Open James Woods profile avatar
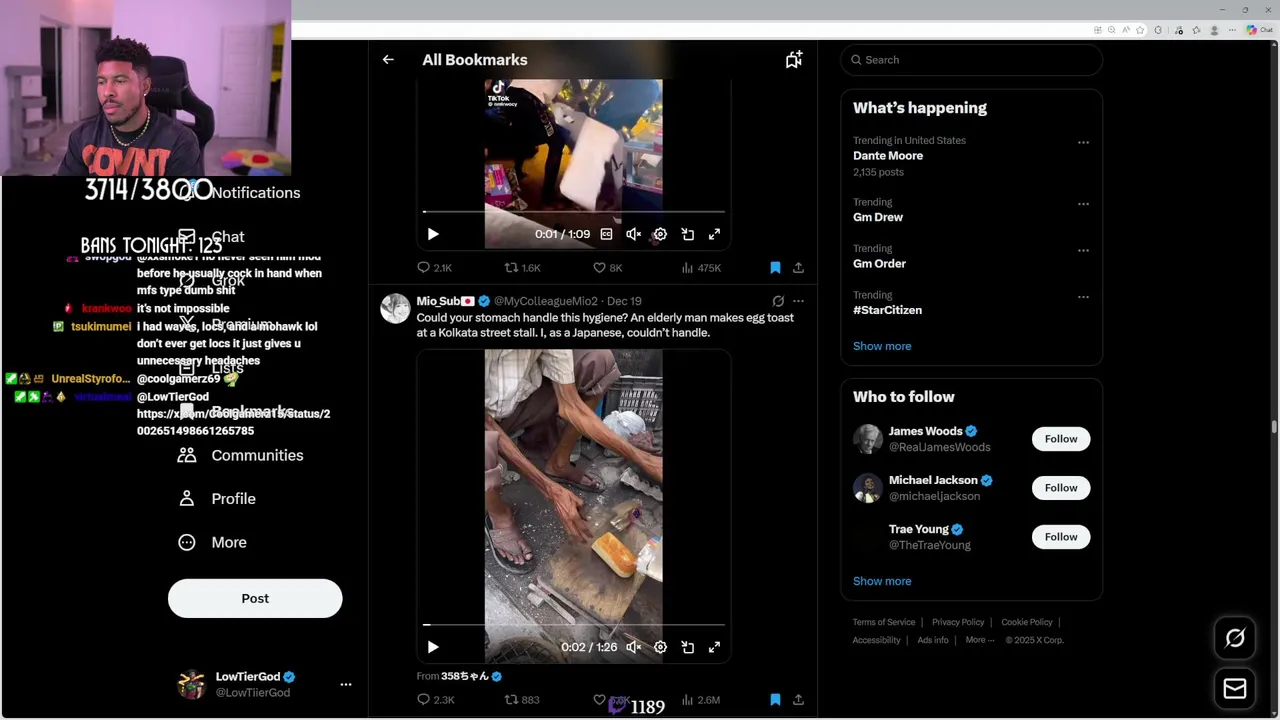 (868, 439)
